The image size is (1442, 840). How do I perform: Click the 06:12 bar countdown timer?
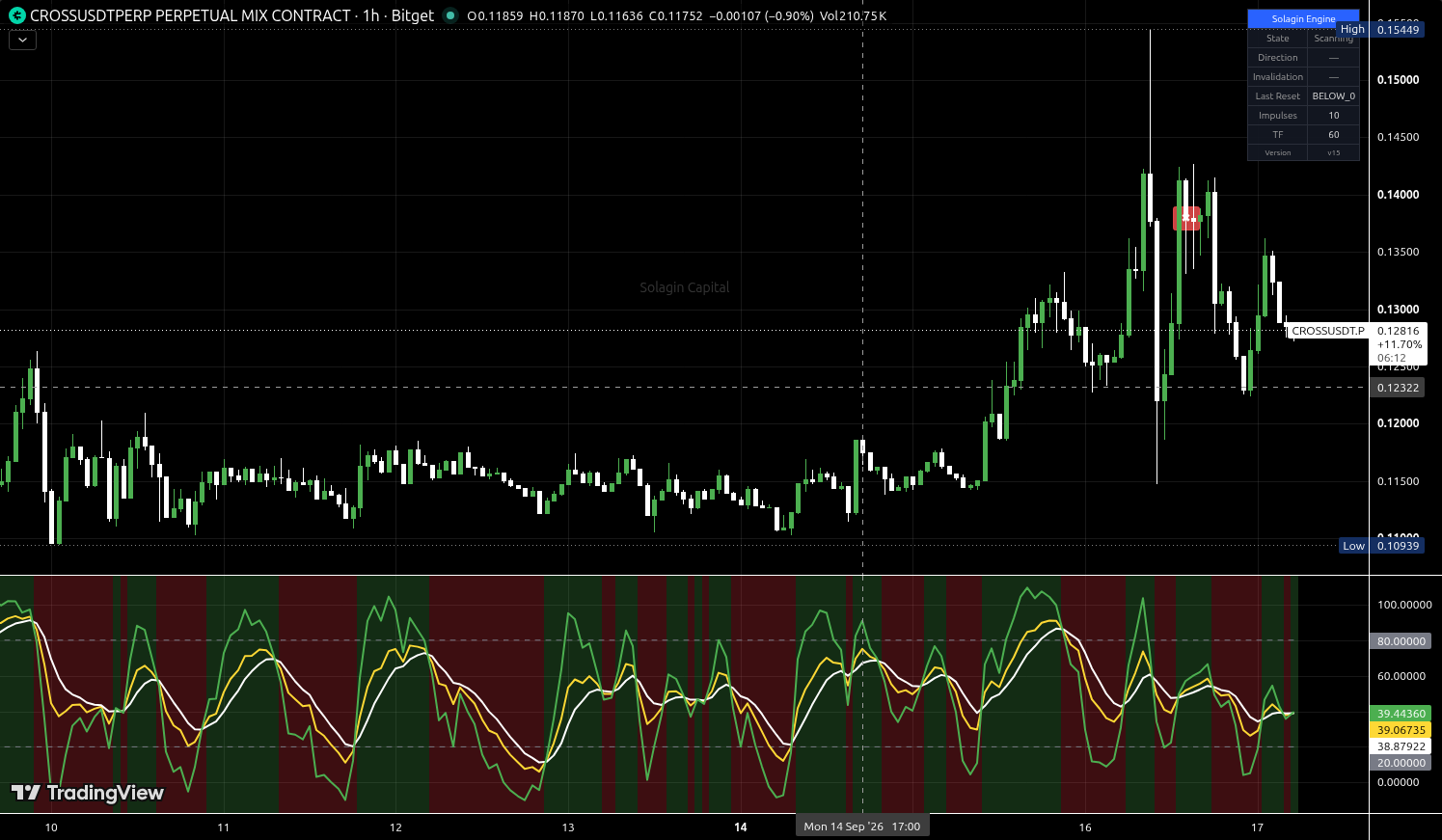1392,358
